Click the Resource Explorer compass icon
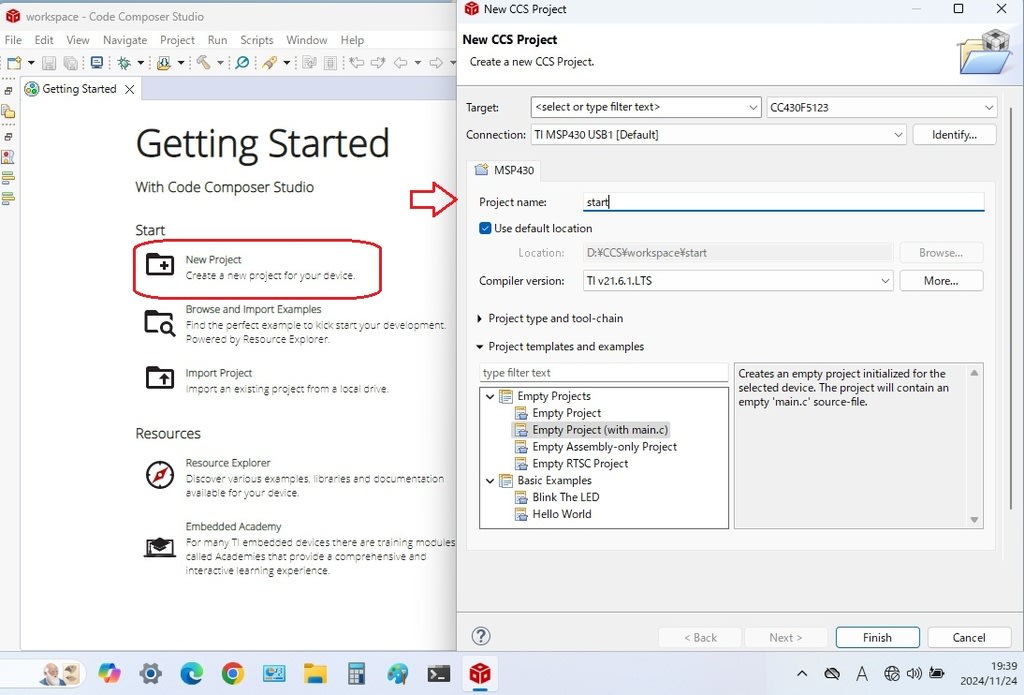Screen dimensions: 1024x695 coord(160,475)
